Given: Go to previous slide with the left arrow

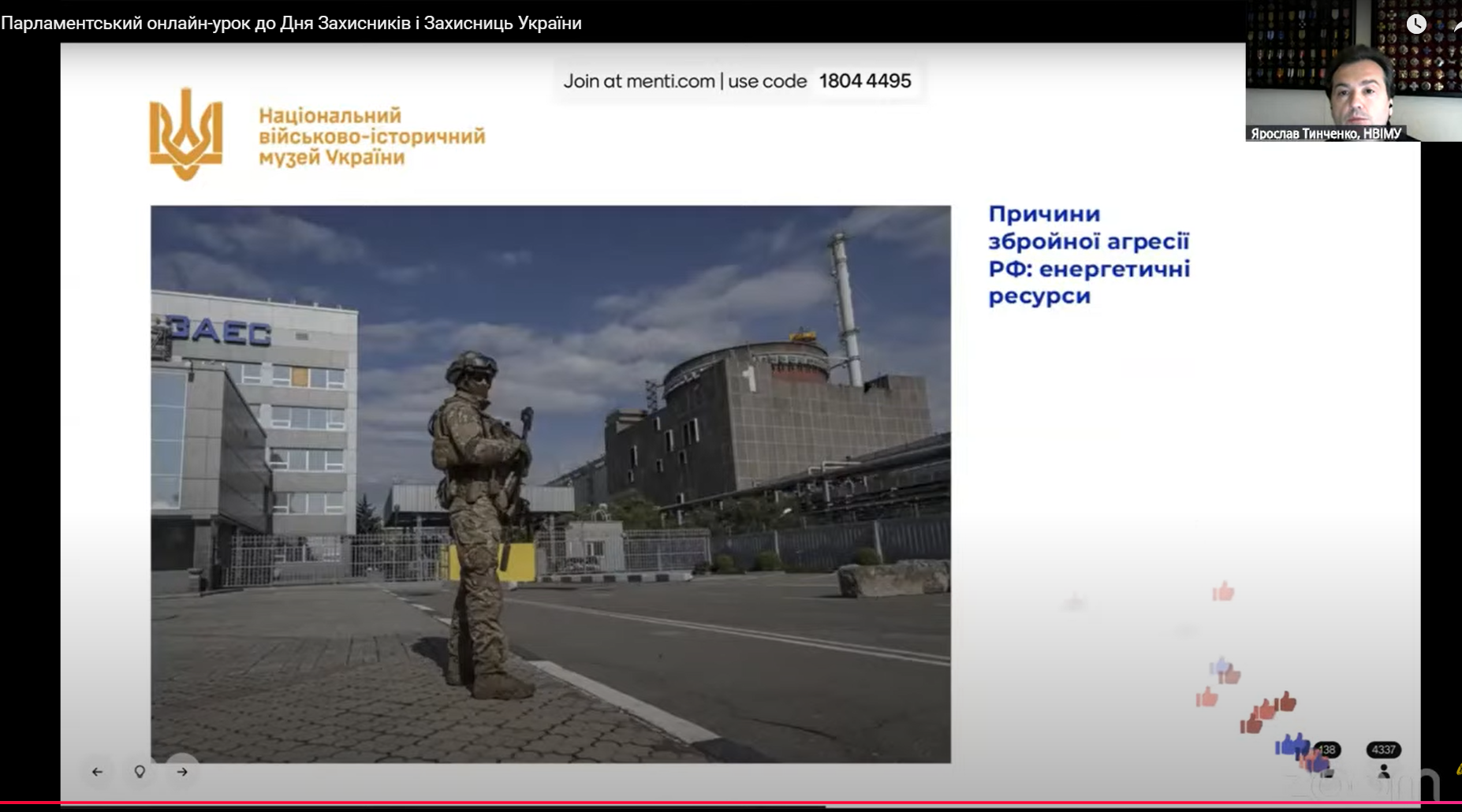Looking at the screenshot, I should (x=98, y=773).
